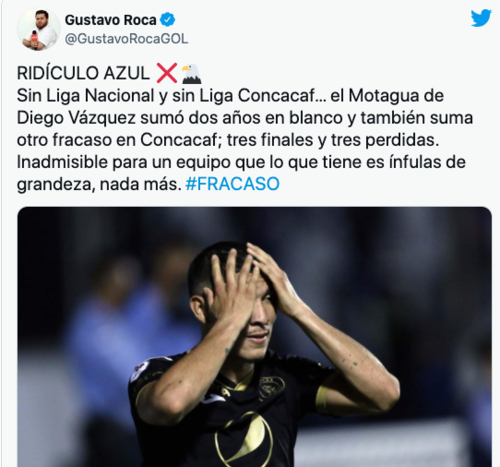The width and height of the screenshot is (500, 467).
Task: Click the eagle emoji after RIDÍCULO AZUL
Action: (191, 74)
